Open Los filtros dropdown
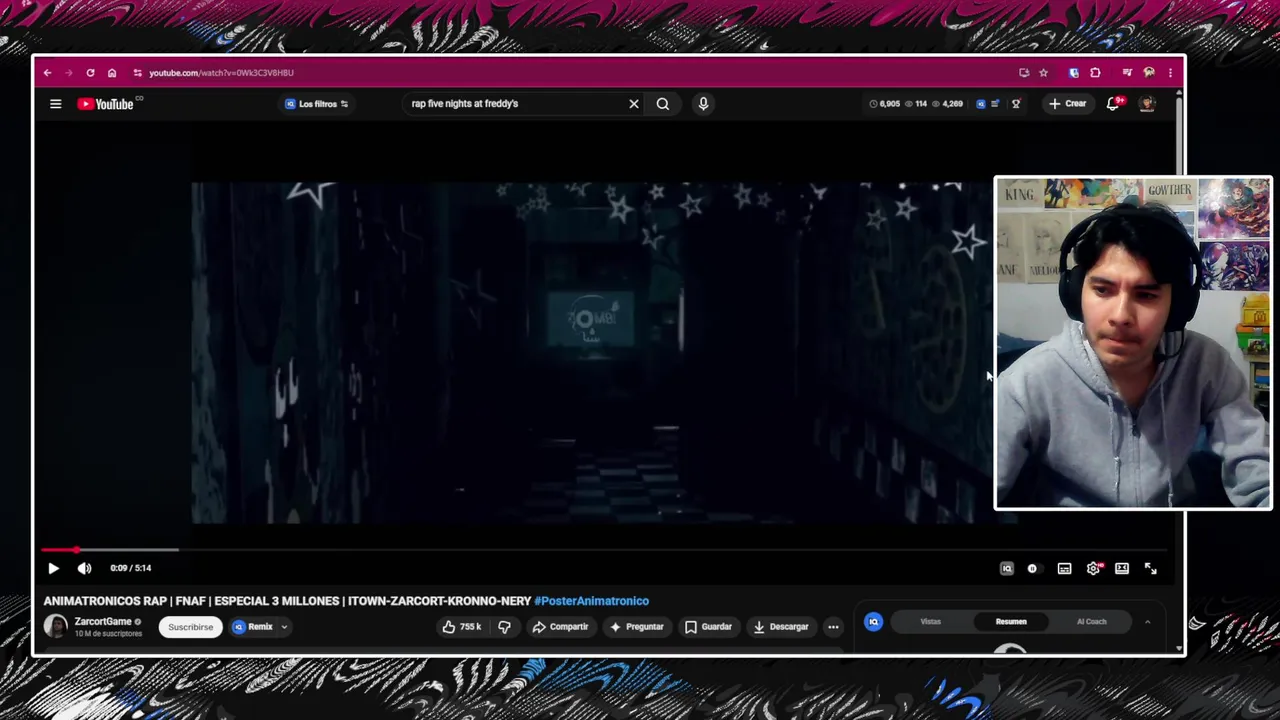 coord(317,104)
